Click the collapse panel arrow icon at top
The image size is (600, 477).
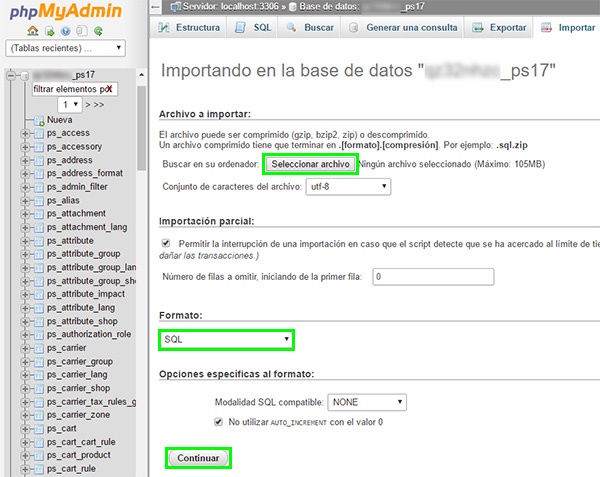(155, 7)
